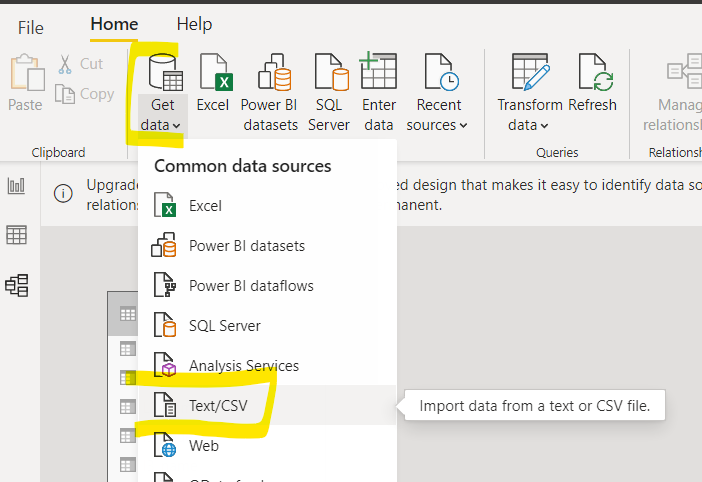
Task: Choose Analysis Services data source
Action: click(x=243, y=366)
